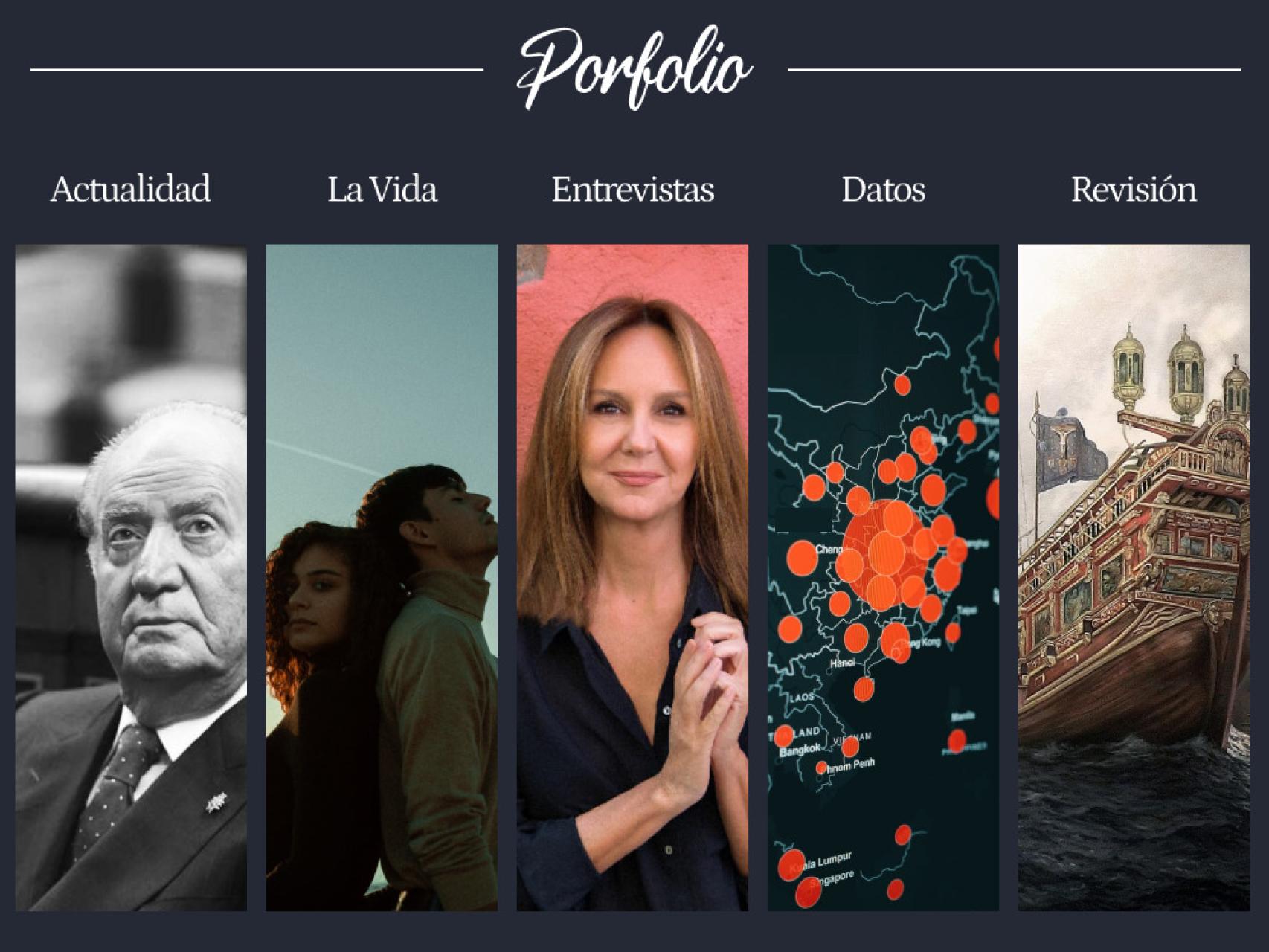Click the woman's clasped hands
The image size is (1269, 952).
(707, 694)
